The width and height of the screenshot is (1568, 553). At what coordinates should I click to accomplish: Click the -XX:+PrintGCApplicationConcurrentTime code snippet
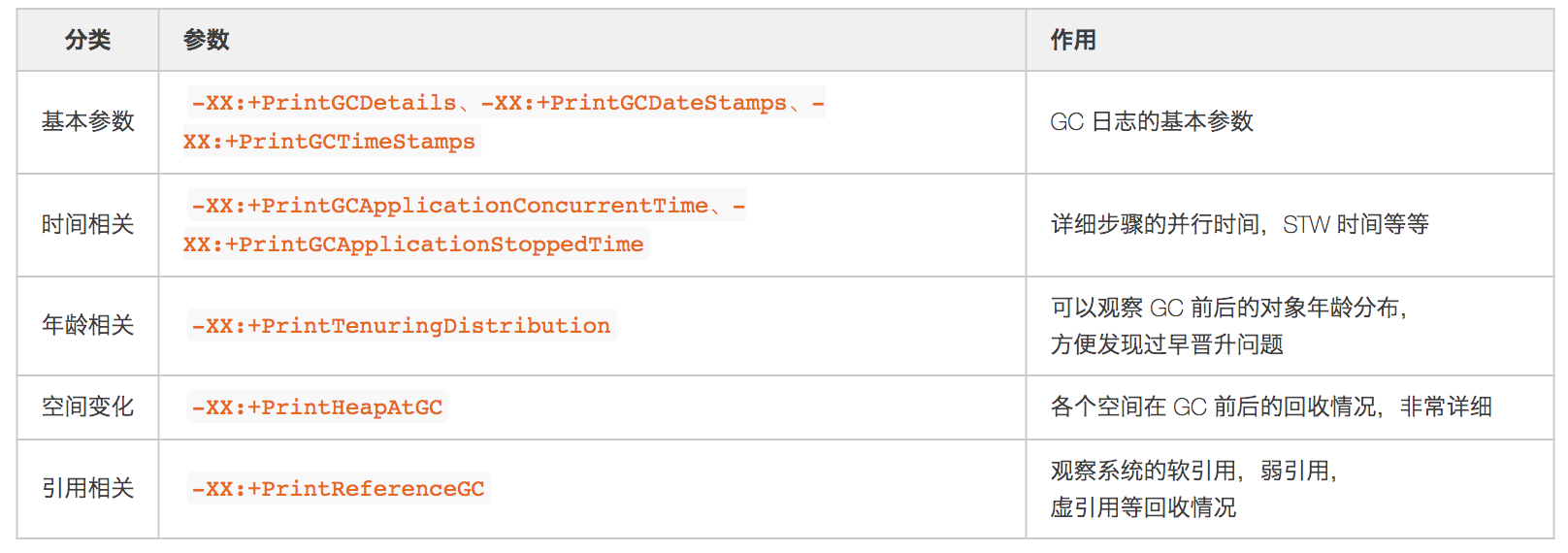pyautogui.click(x=450, y=206)
